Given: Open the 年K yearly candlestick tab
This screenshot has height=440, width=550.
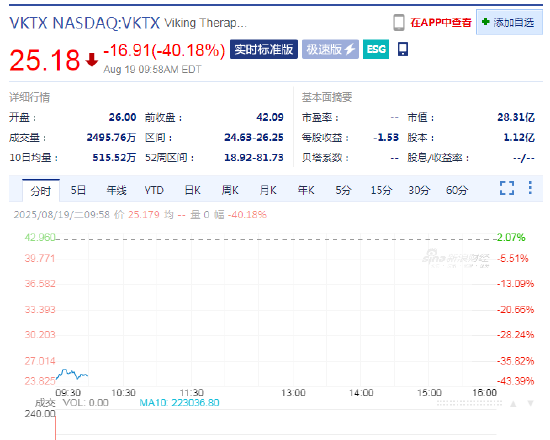Looking at the screenshot, I should pyautogui.click(x=306, y=190).
